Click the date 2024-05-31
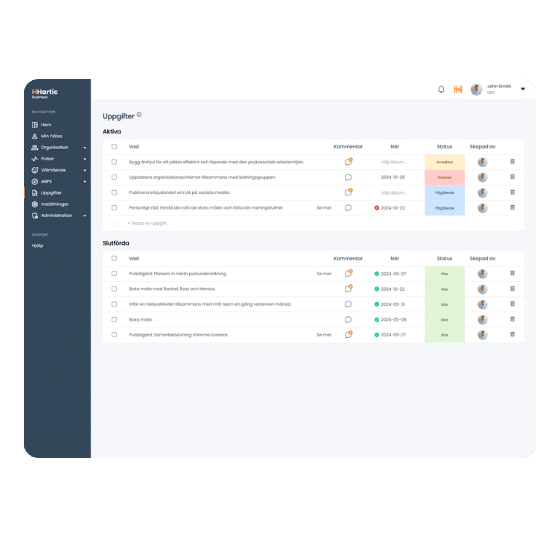 tap(393, 305)
